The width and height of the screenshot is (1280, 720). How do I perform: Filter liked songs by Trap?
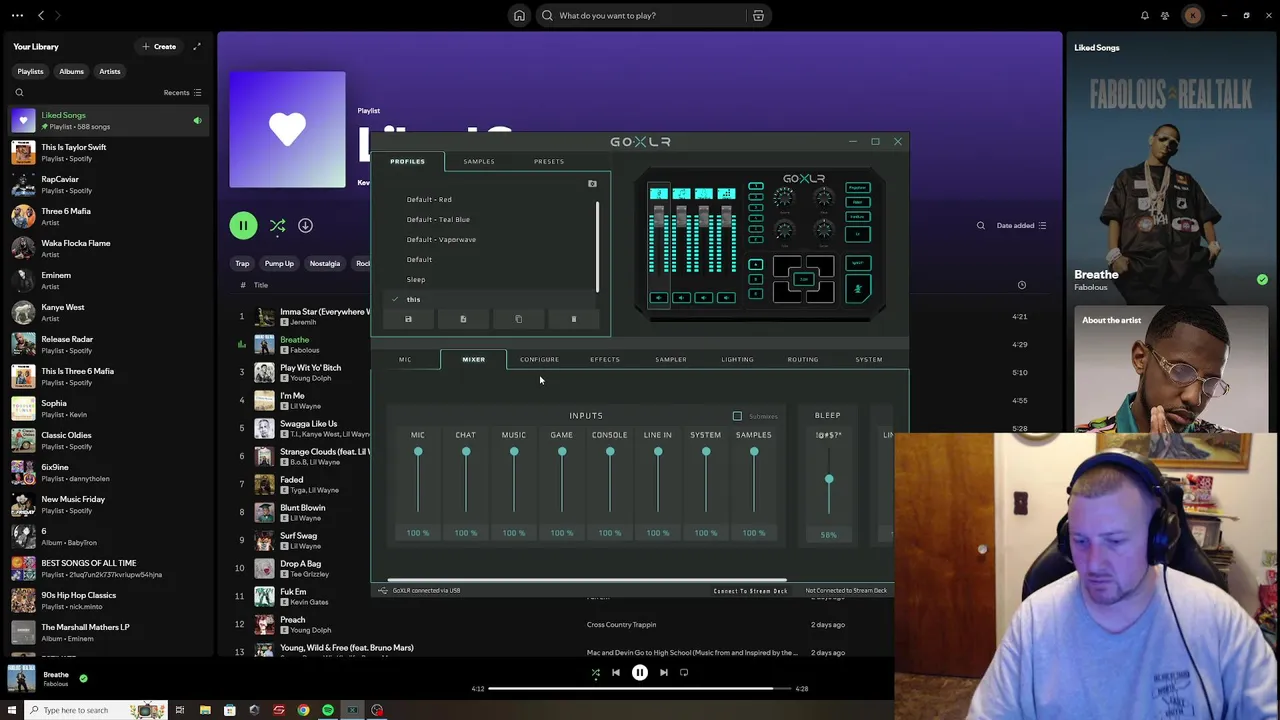(x=242, y=263)
